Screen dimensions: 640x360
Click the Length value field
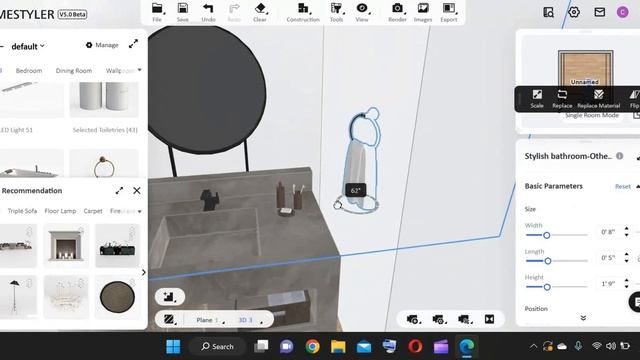point(609,258)
